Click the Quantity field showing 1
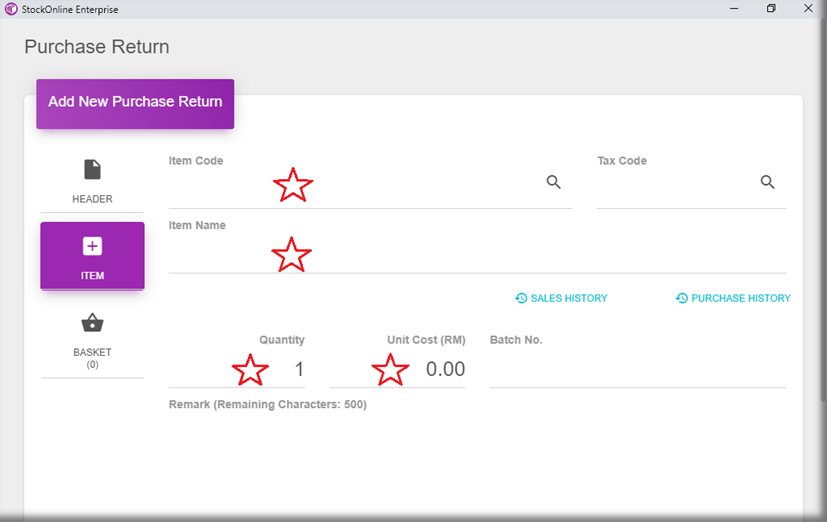The image size is (827, 522). 237,370
